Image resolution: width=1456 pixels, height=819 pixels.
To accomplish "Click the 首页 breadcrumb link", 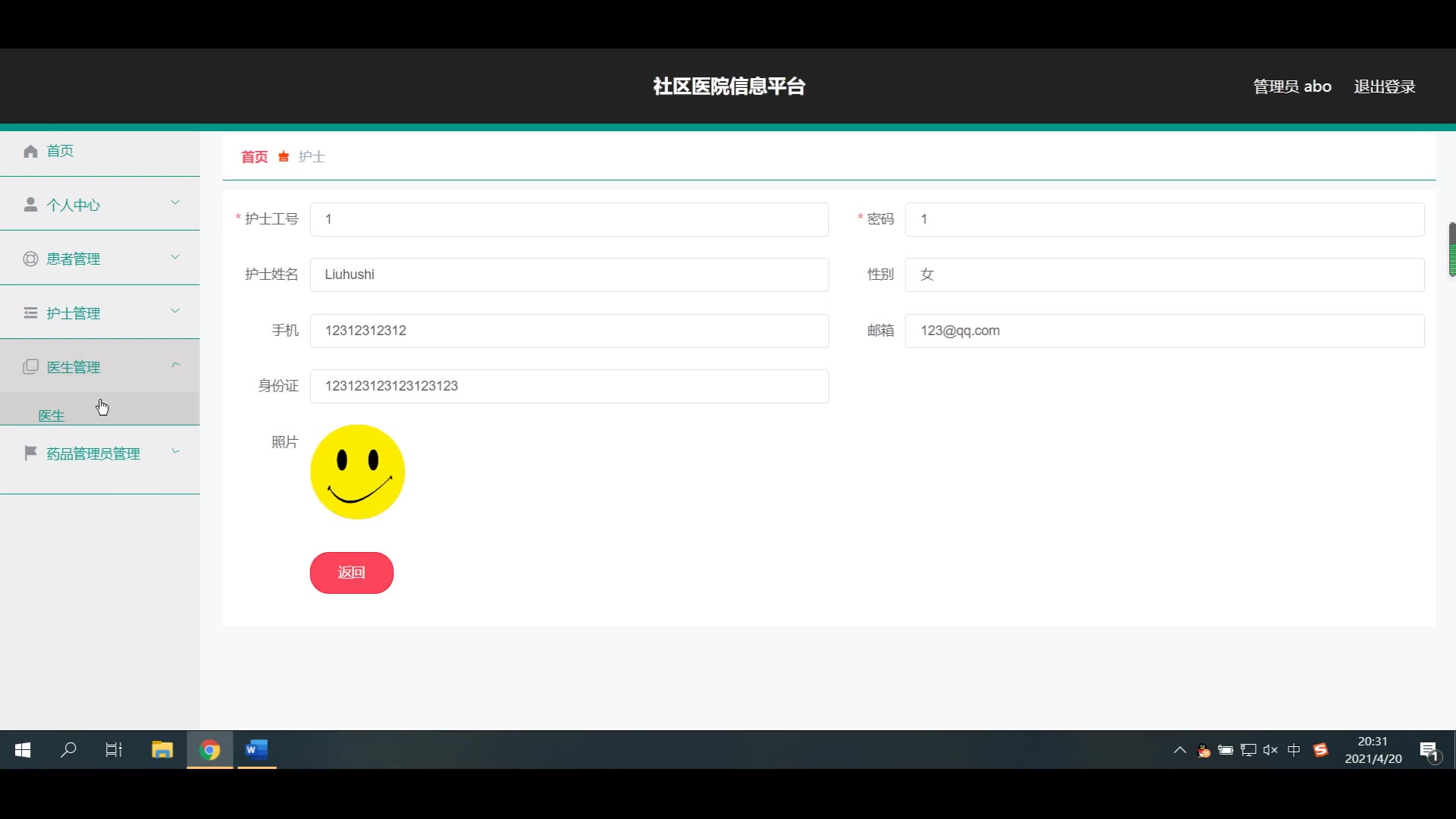I will [254, 157].
